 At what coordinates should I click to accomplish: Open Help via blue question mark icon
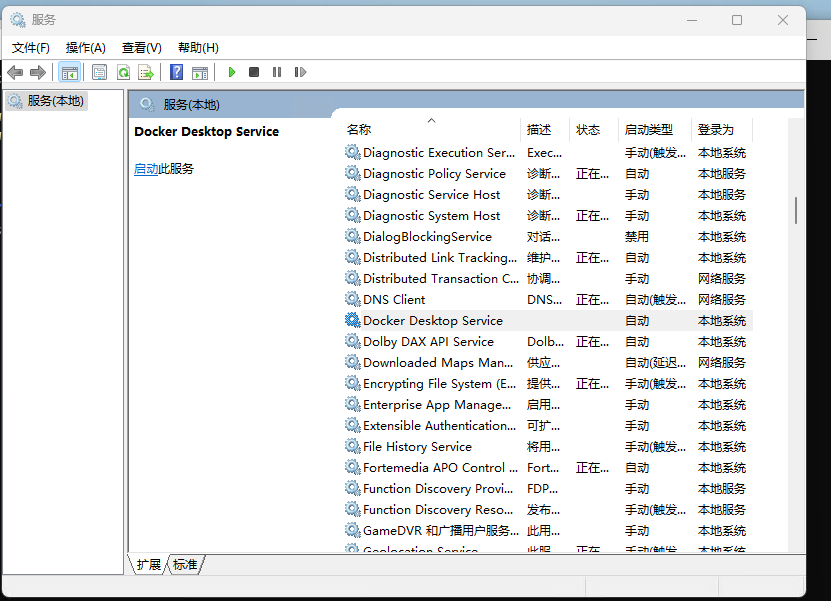[177, 72]
